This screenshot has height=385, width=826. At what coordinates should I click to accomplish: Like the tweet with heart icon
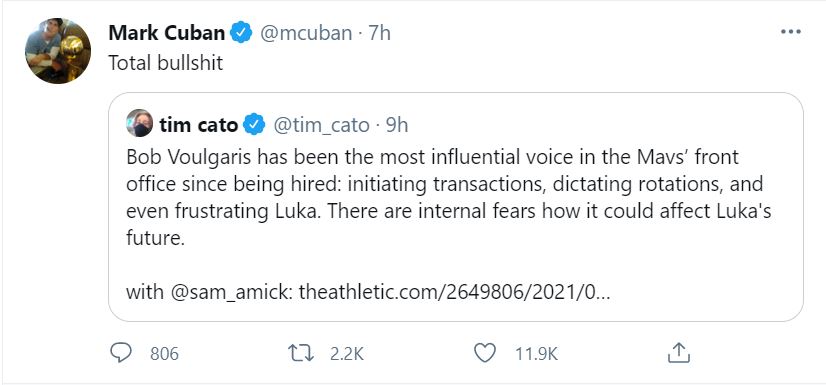pyautogui.click(x=485, y=353)
